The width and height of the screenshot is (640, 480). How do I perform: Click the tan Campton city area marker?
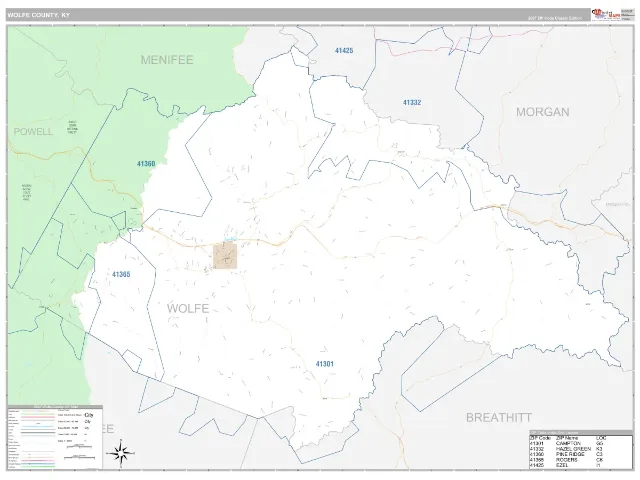225,256
